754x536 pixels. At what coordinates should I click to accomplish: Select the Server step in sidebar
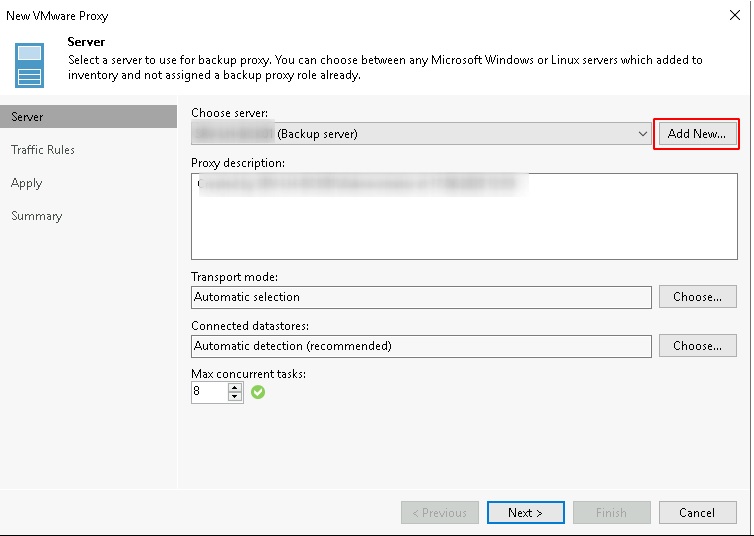88,117
